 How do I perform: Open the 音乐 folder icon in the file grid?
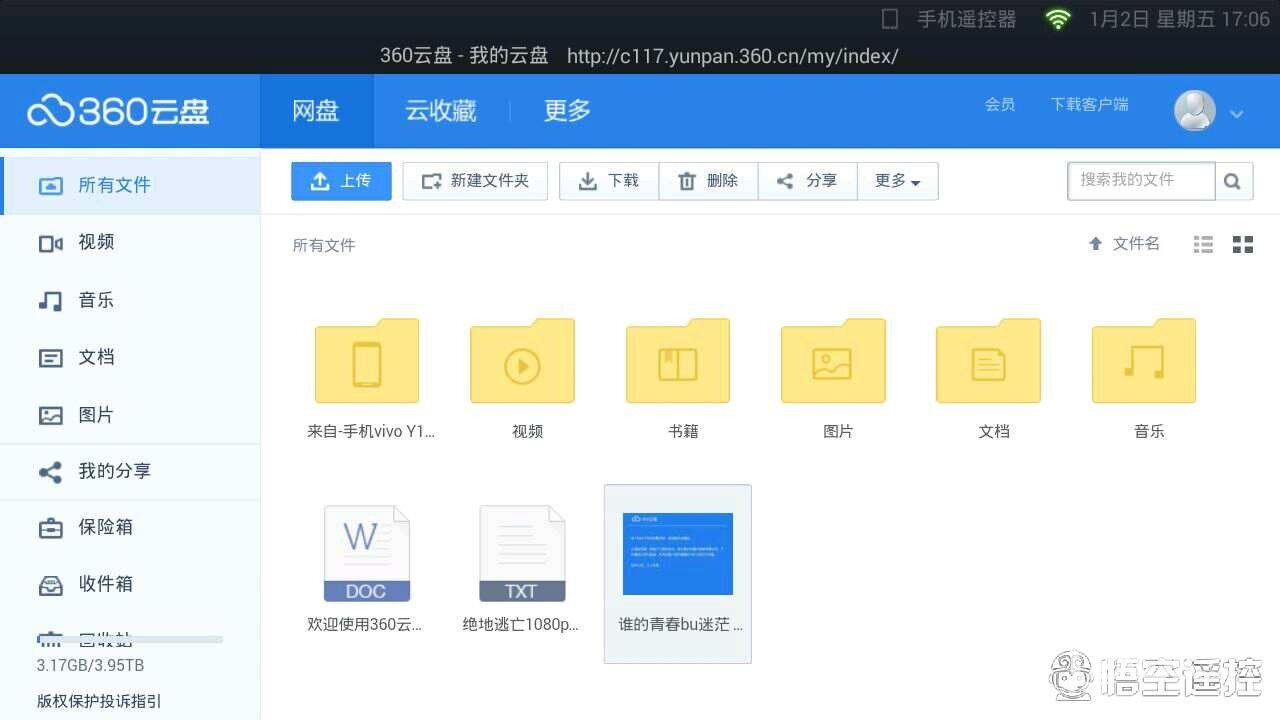[x=1144, y=361]
